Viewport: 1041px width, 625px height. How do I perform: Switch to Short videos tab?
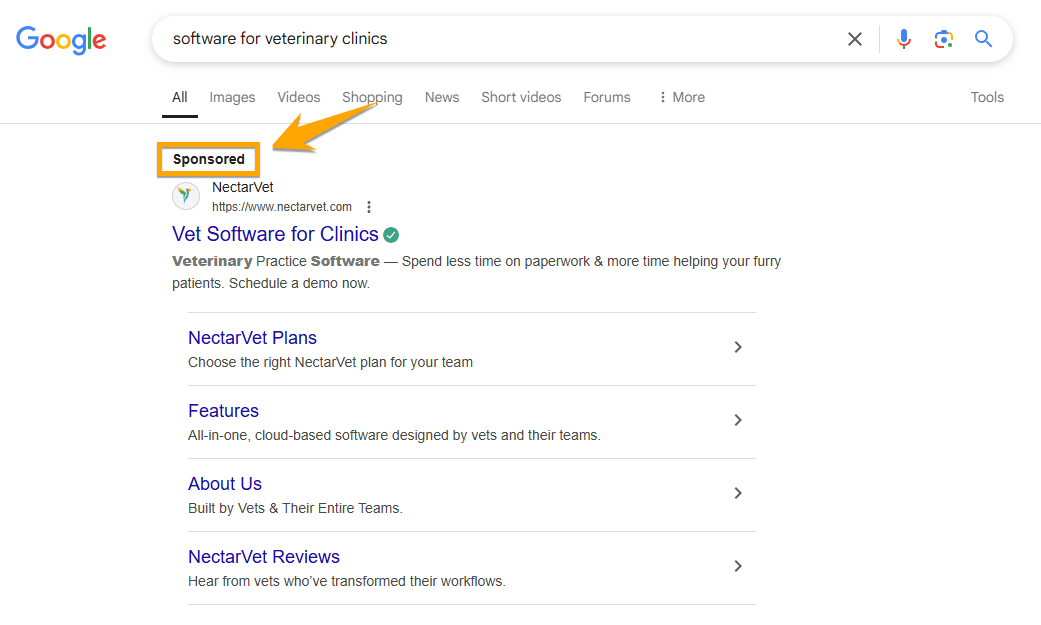click(x=521, y=98)
